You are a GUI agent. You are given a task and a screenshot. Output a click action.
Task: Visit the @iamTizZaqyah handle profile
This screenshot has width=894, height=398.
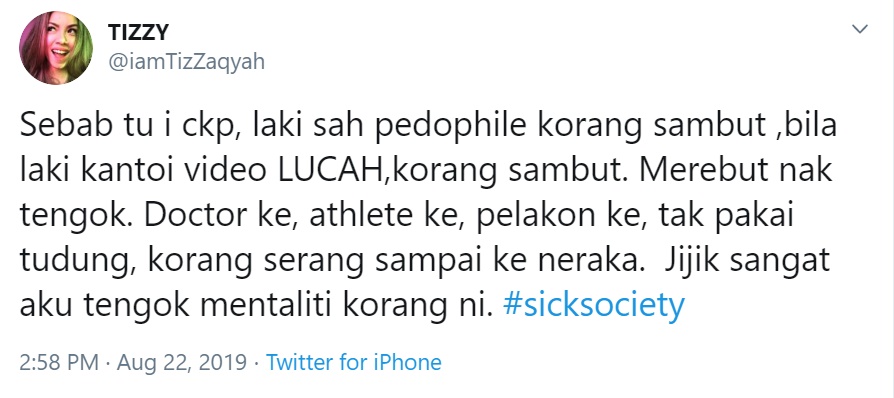(x=186, y=62)
